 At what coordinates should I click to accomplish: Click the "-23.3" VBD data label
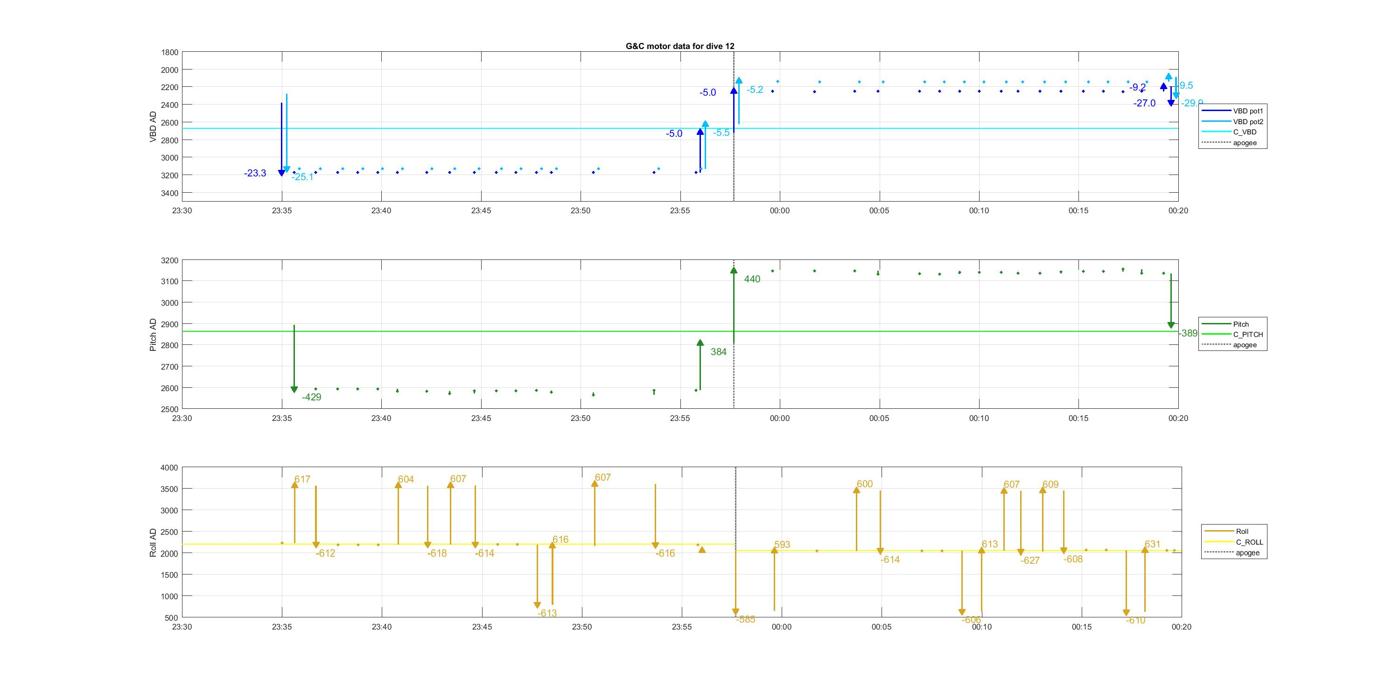(x=255, y=174)
